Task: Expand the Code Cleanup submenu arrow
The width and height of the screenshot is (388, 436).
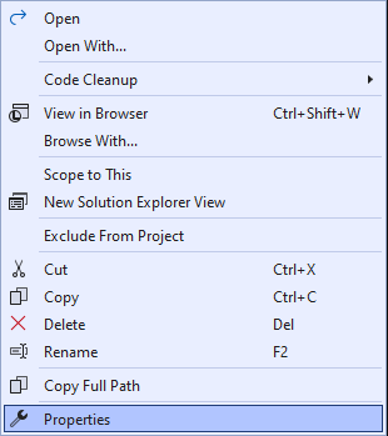Action: click(370, 80)
